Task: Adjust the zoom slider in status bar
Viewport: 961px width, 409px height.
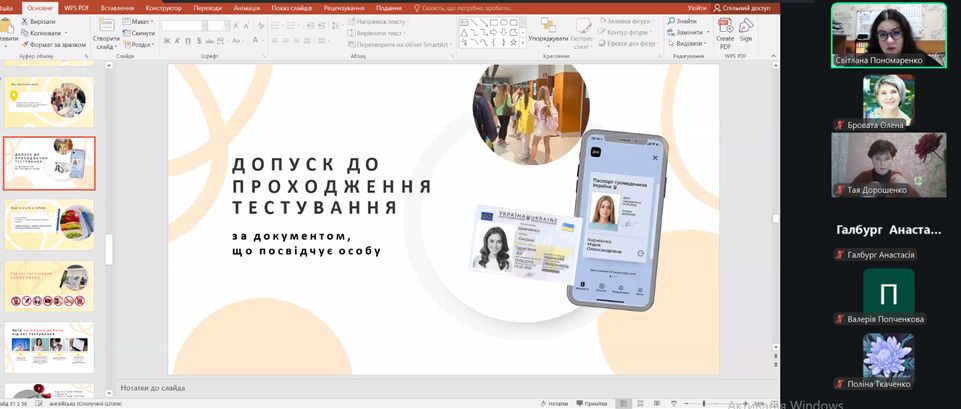Action: tap(704, 403)
